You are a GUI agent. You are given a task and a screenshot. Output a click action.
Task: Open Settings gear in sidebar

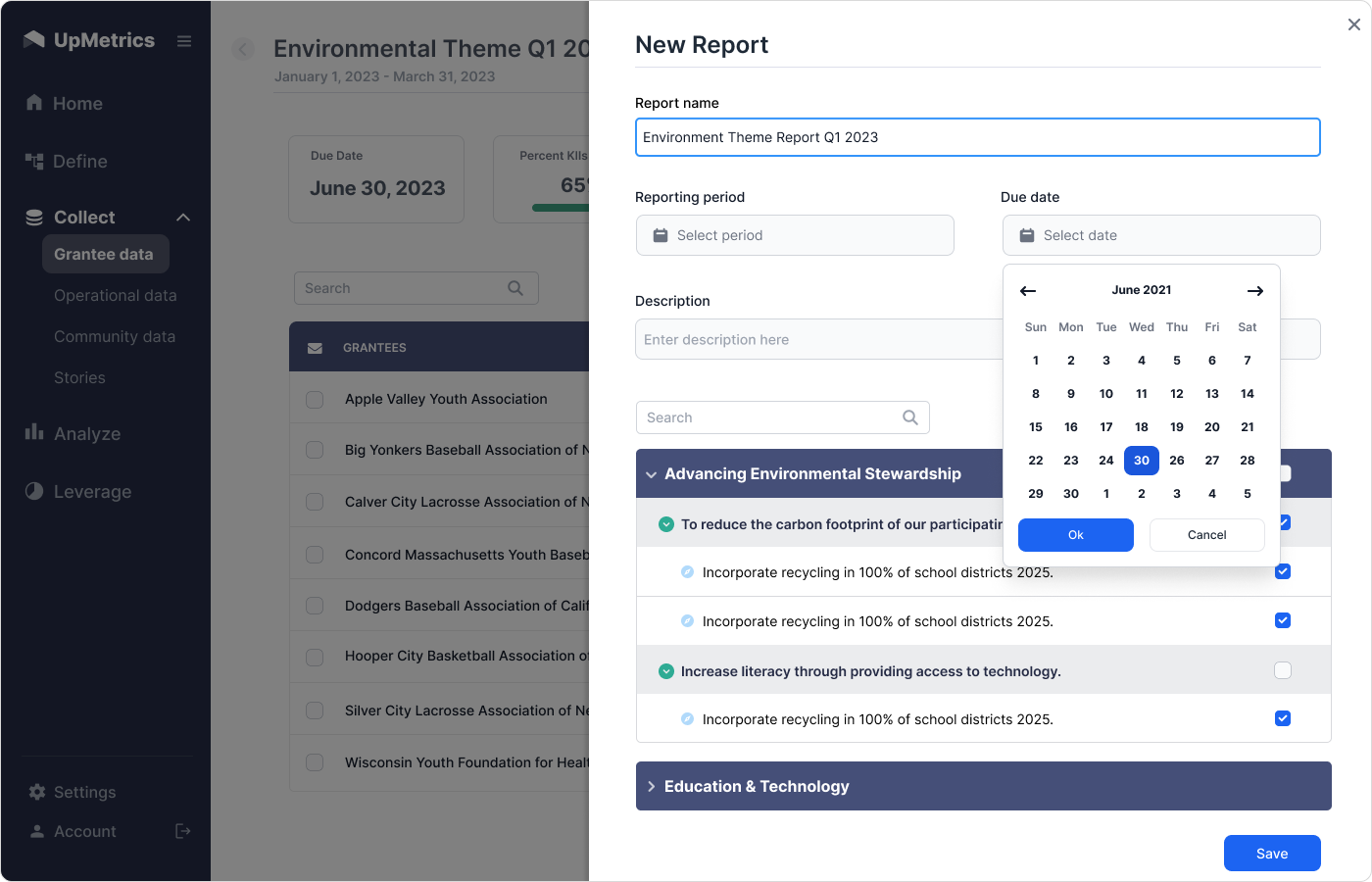37,792
